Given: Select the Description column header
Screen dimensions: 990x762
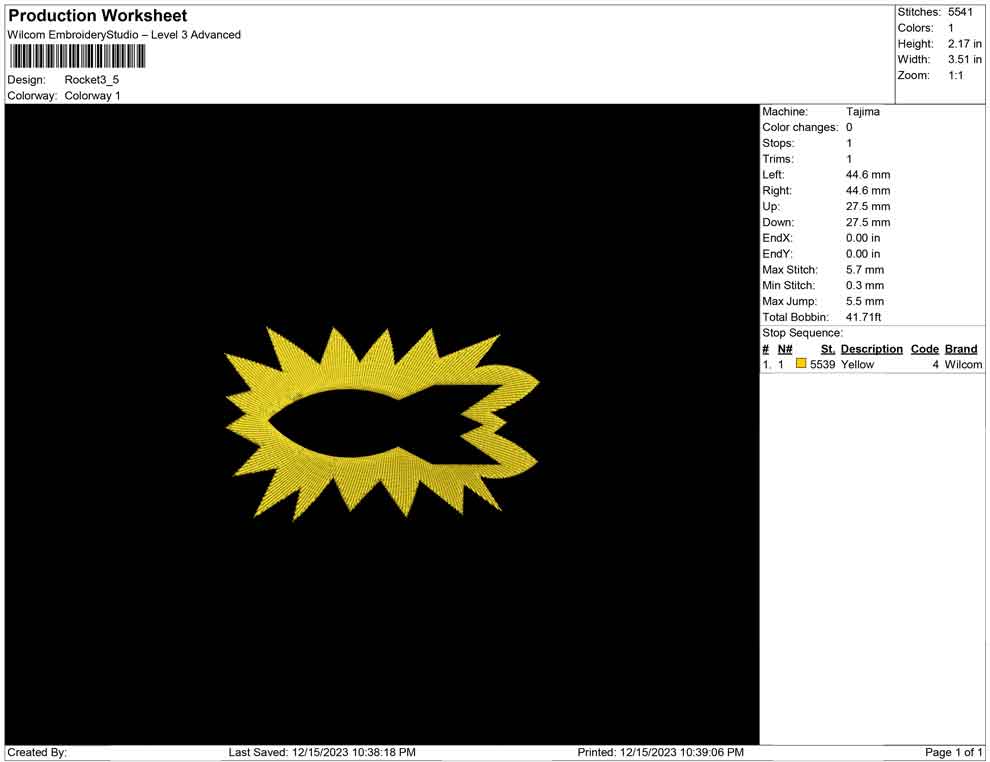Looking at the screenshot, I should click(x=871, y=349).
